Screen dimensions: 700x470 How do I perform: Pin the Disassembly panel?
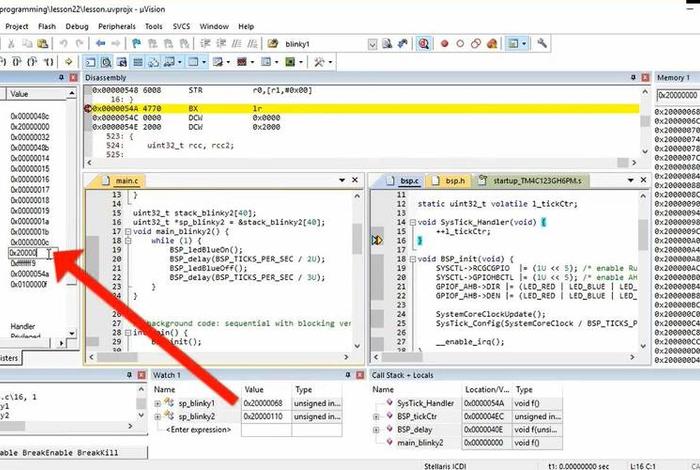point(633,77)
